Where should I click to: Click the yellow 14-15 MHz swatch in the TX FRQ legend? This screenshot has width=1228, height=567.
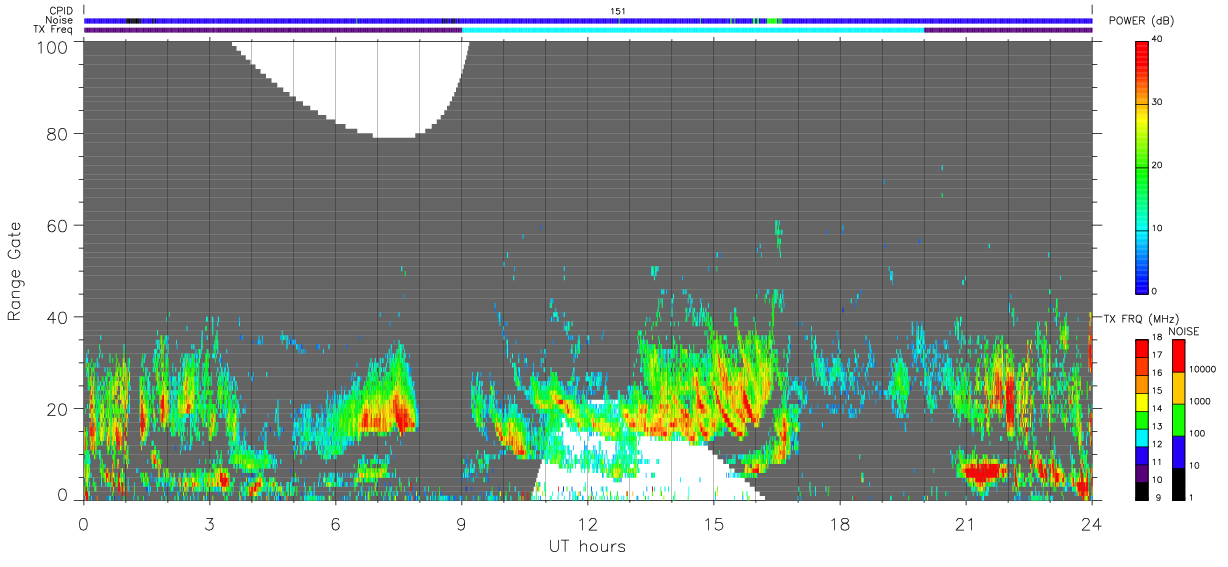1142,401
